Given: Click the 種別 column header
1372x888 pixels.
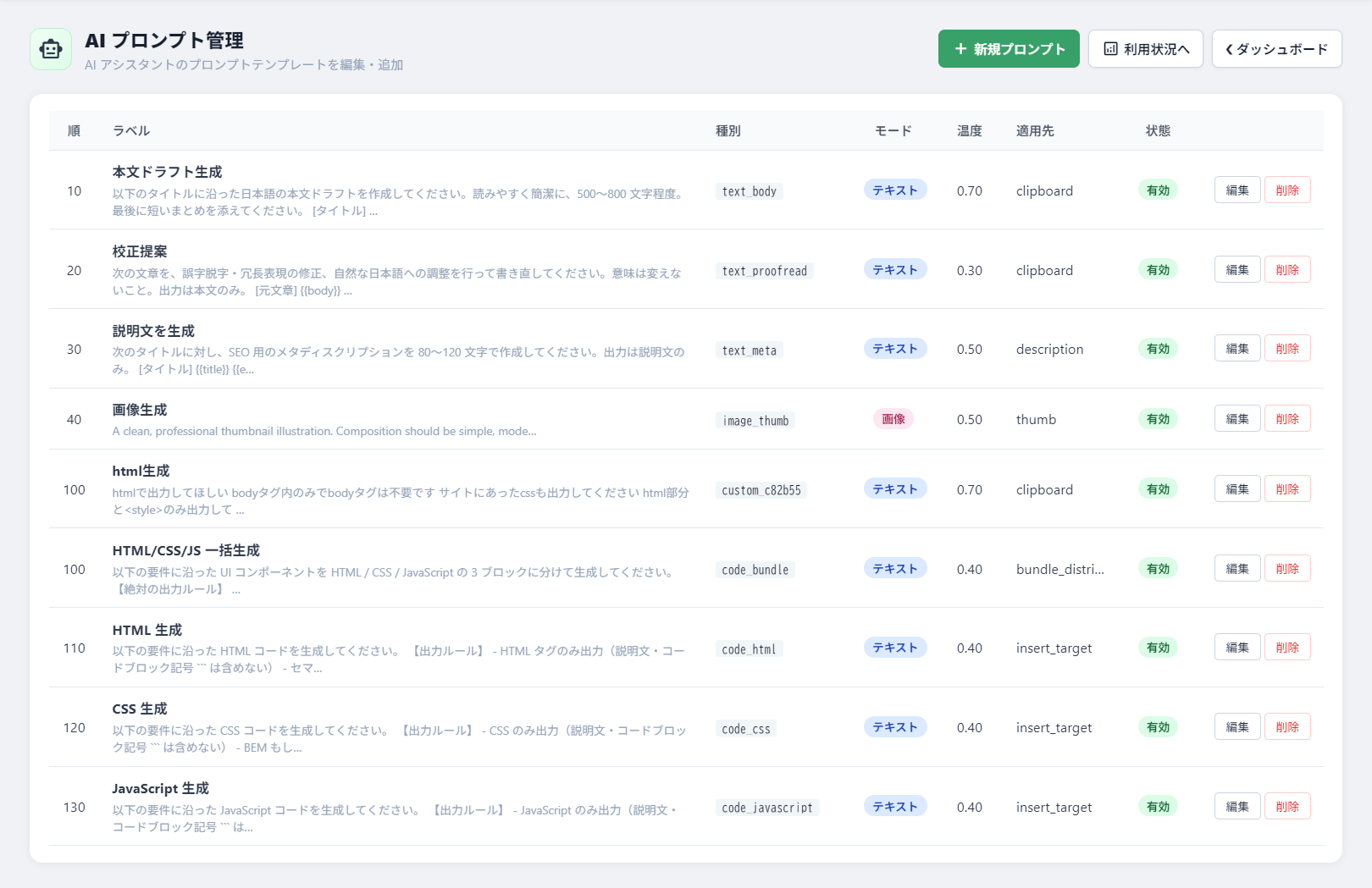Looking at the screenshot, I should tap(728, 130).
